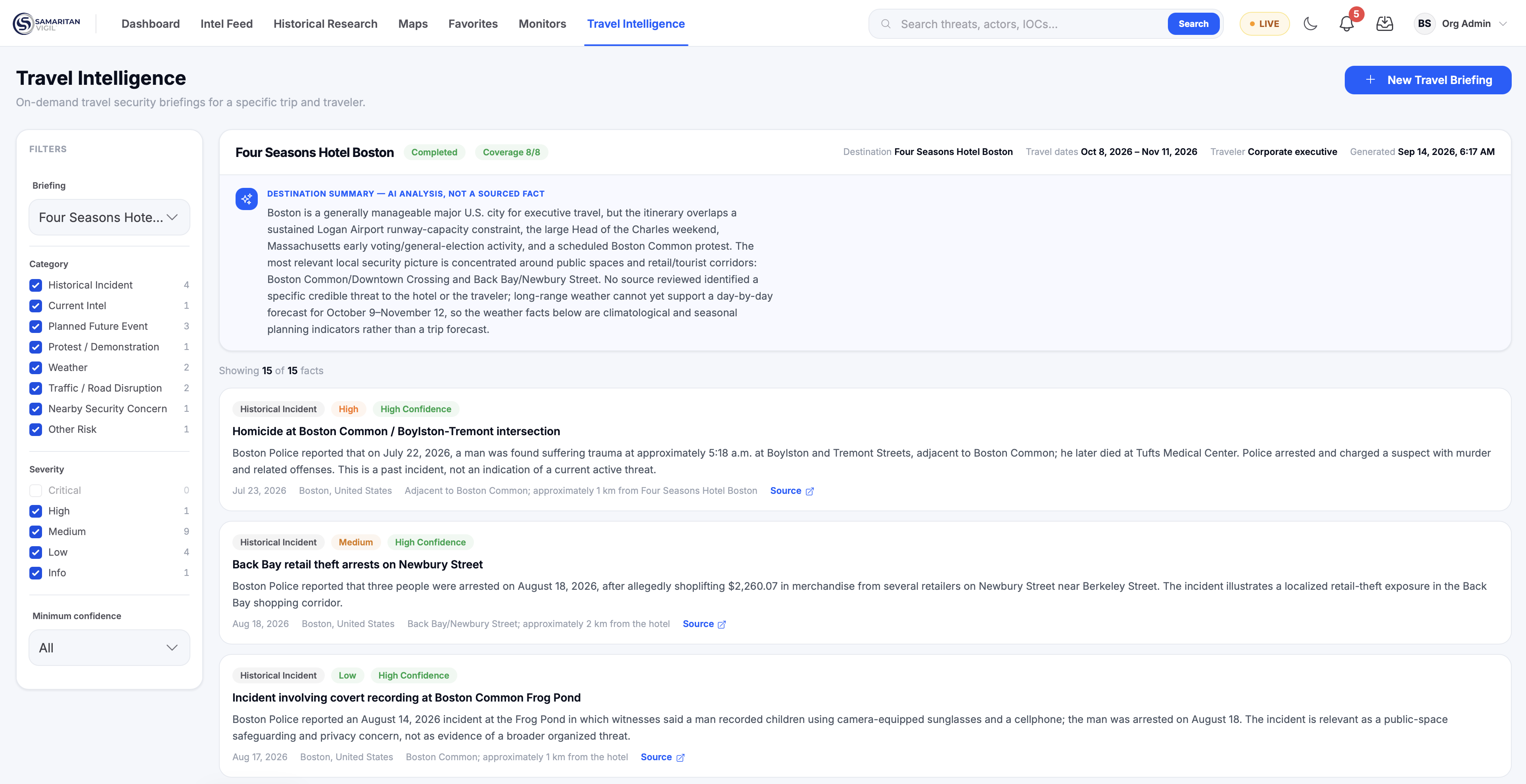Click the search magnifier icon
The width and height of the screenshot is (1526, 784).
point(886,24)
